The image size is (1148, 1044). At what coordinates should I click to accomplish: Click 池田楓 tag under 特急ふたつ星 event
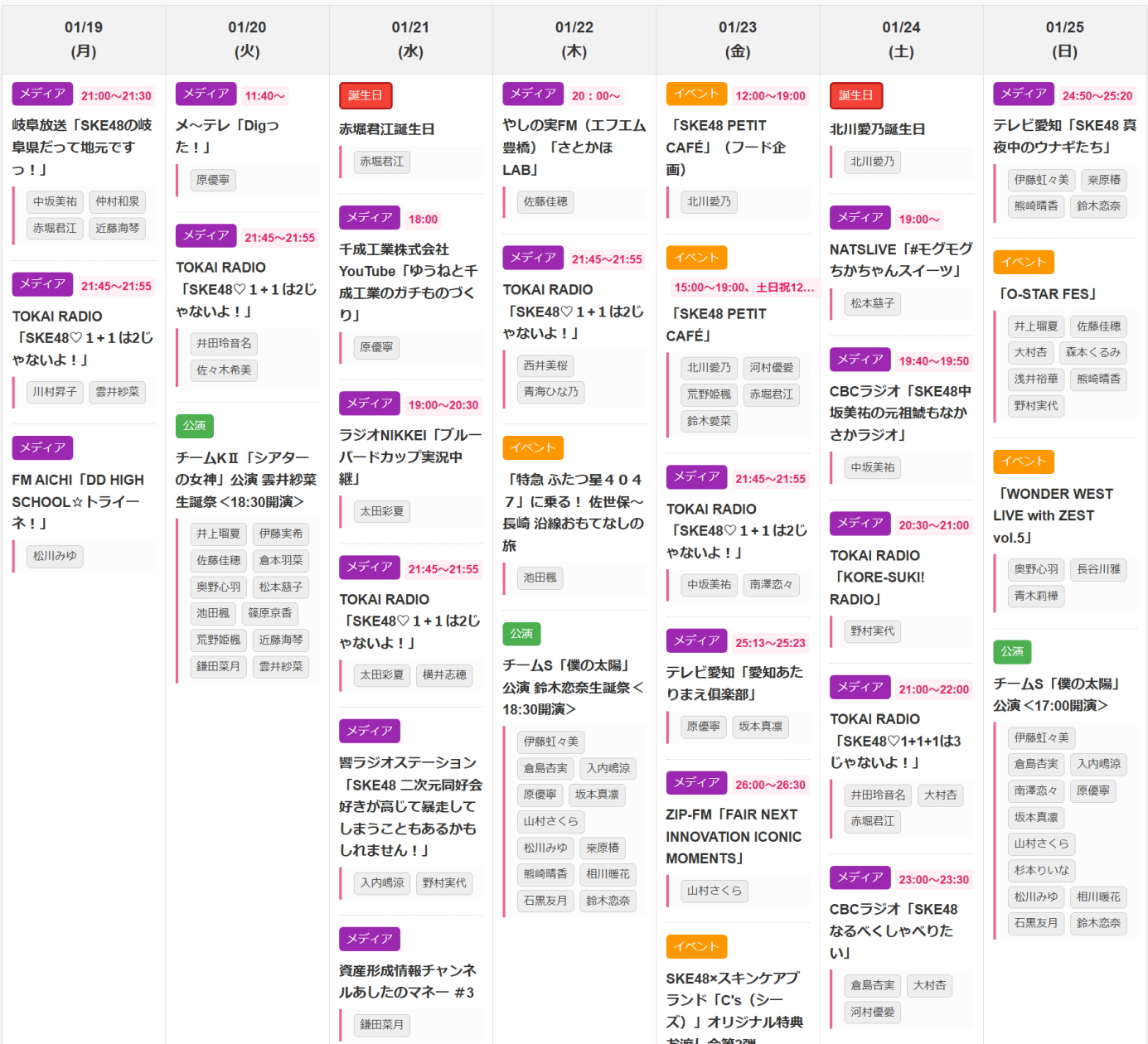pos(540,578)
